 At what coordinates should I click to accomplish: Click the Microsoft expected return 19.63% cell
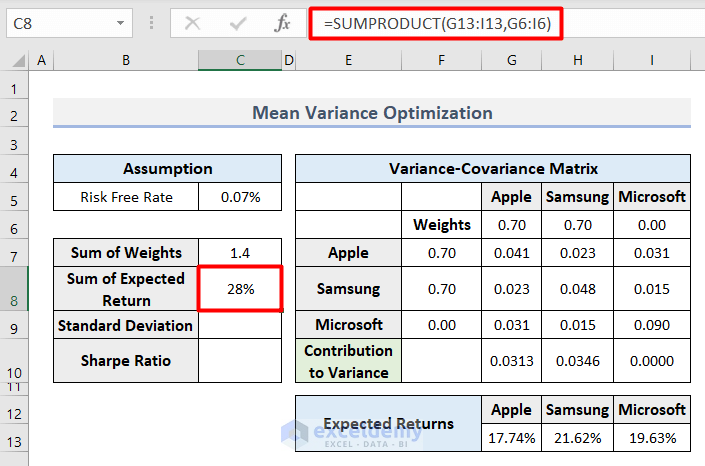pyautogui.click(x=651, y=438)
